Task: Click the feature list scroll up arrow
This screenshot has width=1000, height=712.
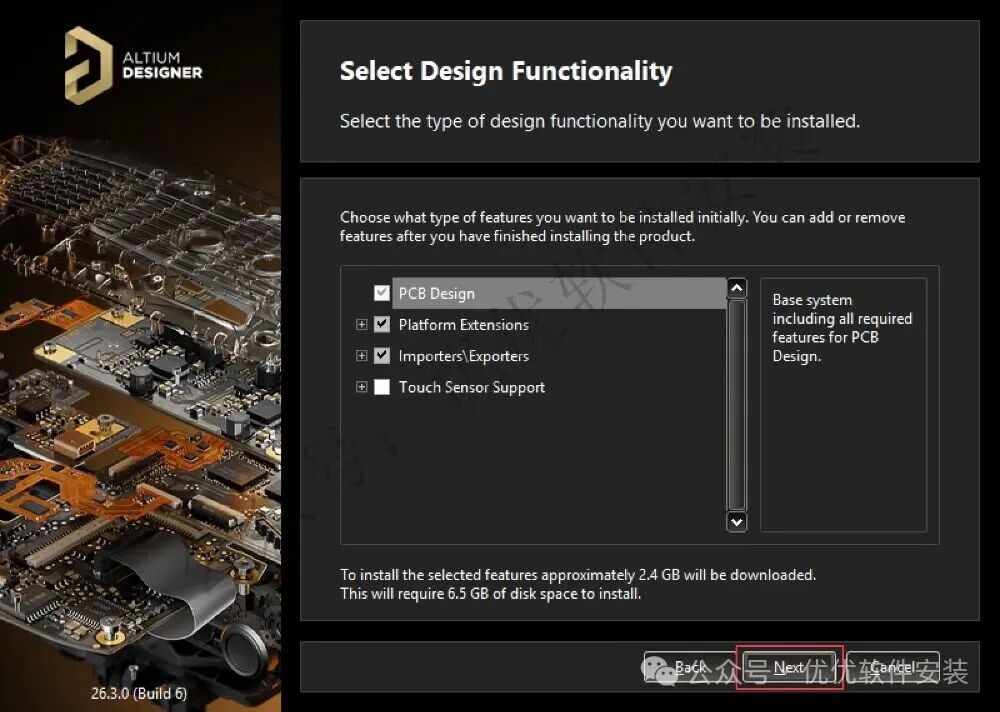Action: (x=737, y=288)
